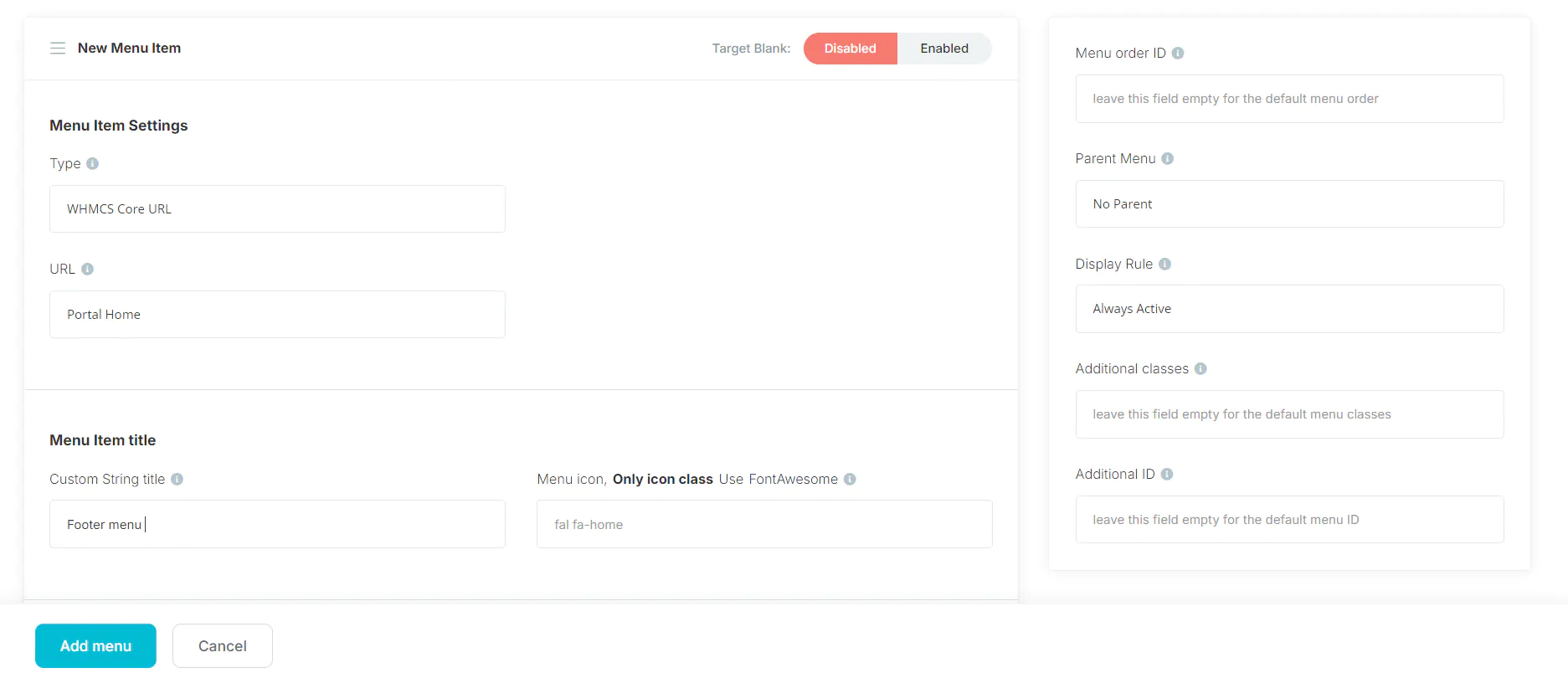Click the info icon after FontAwesome label
Image resolution: width=1568 pixels, height=673 pixels.
(x=850, y=479)
